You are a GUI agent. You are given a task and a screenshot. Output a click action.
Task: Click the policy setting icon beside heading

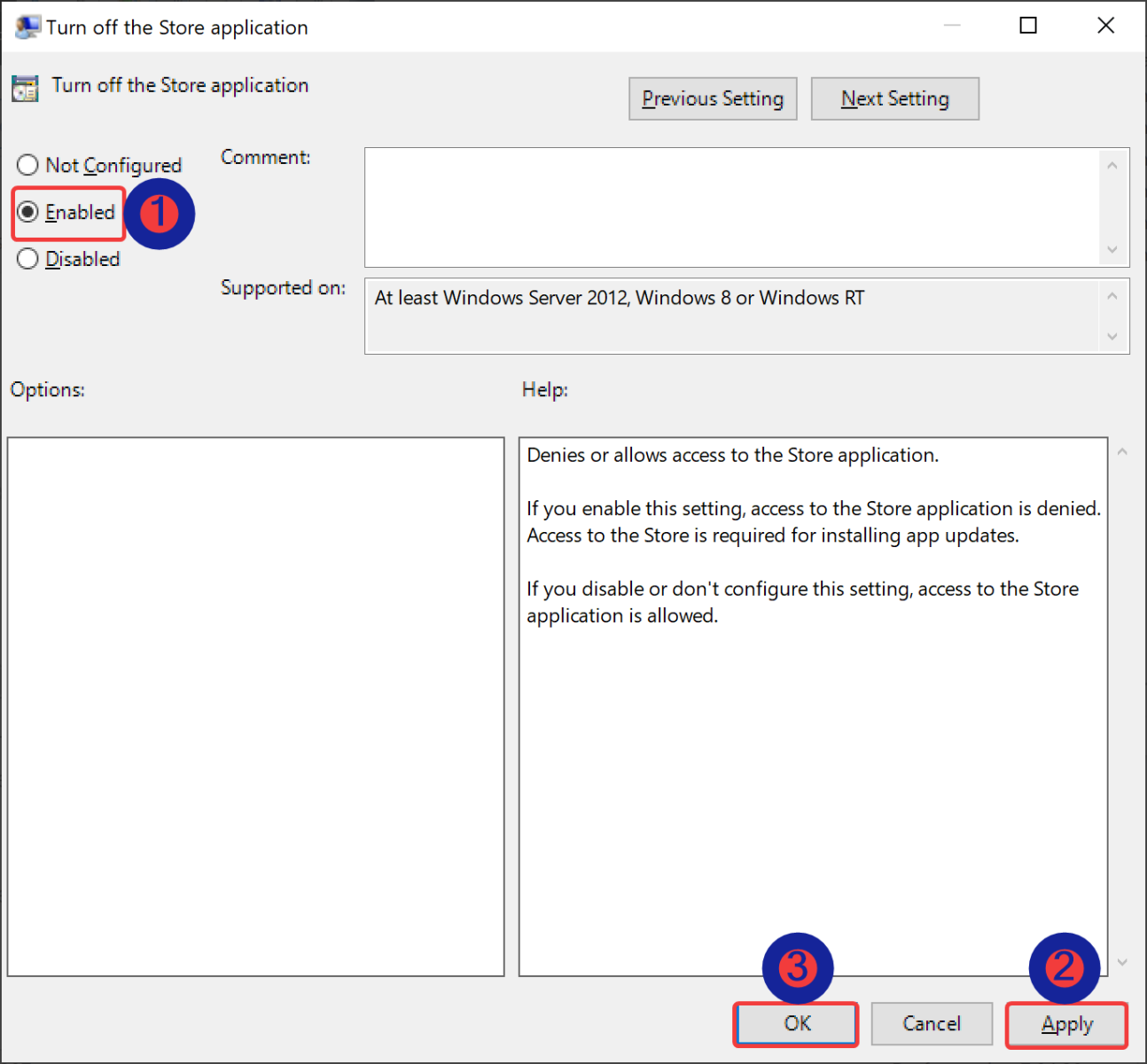click(26, 88)
